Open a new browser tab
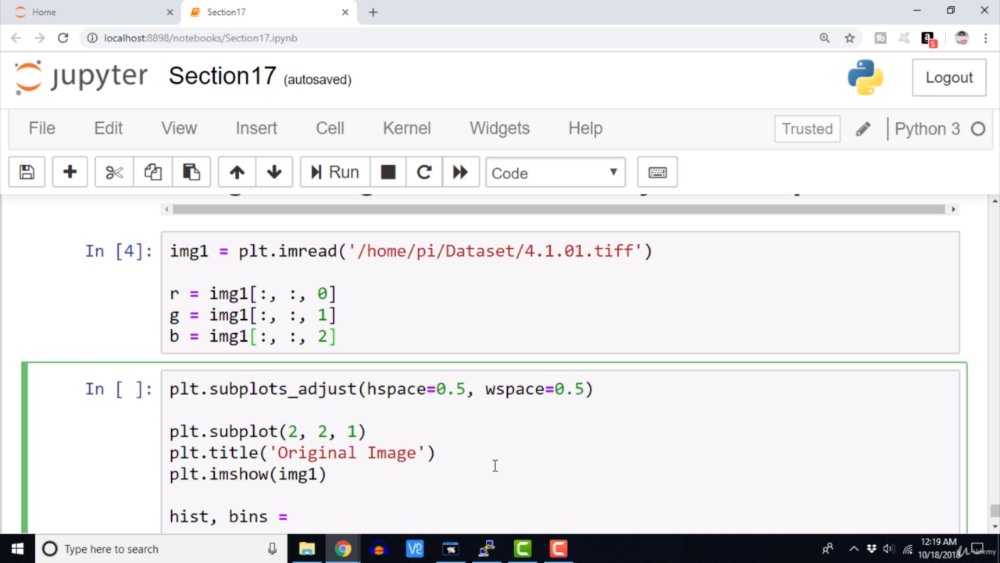The image size is (1000, 563). pyautogui.click(x=373, y=12)
